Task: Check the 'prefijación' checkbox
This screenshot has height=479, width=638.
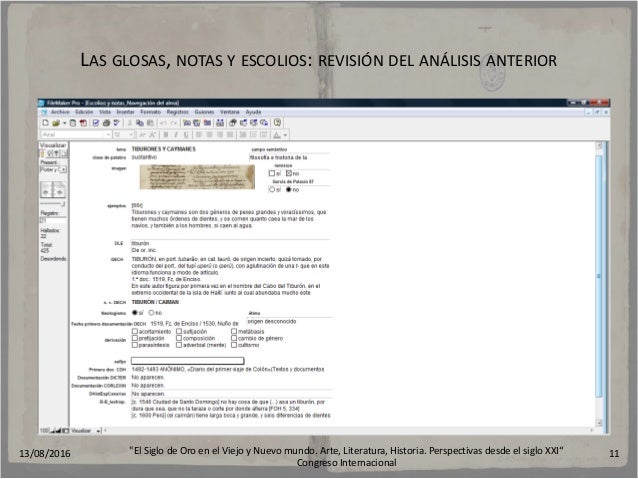Action: [x=135, y=338]
